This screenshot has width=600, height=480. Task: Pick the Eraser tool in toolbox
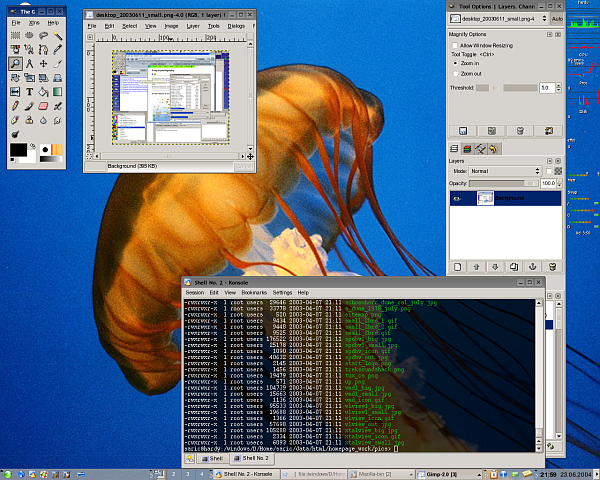click(44, 105)
